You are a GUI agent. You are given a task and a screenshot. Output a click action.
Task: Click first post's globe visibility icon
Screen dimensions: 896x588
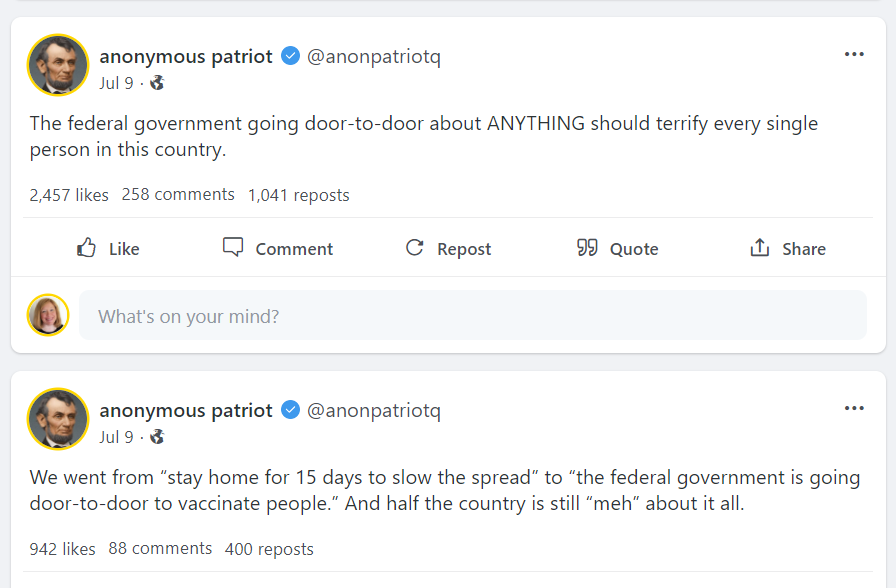tap(157, 83)
